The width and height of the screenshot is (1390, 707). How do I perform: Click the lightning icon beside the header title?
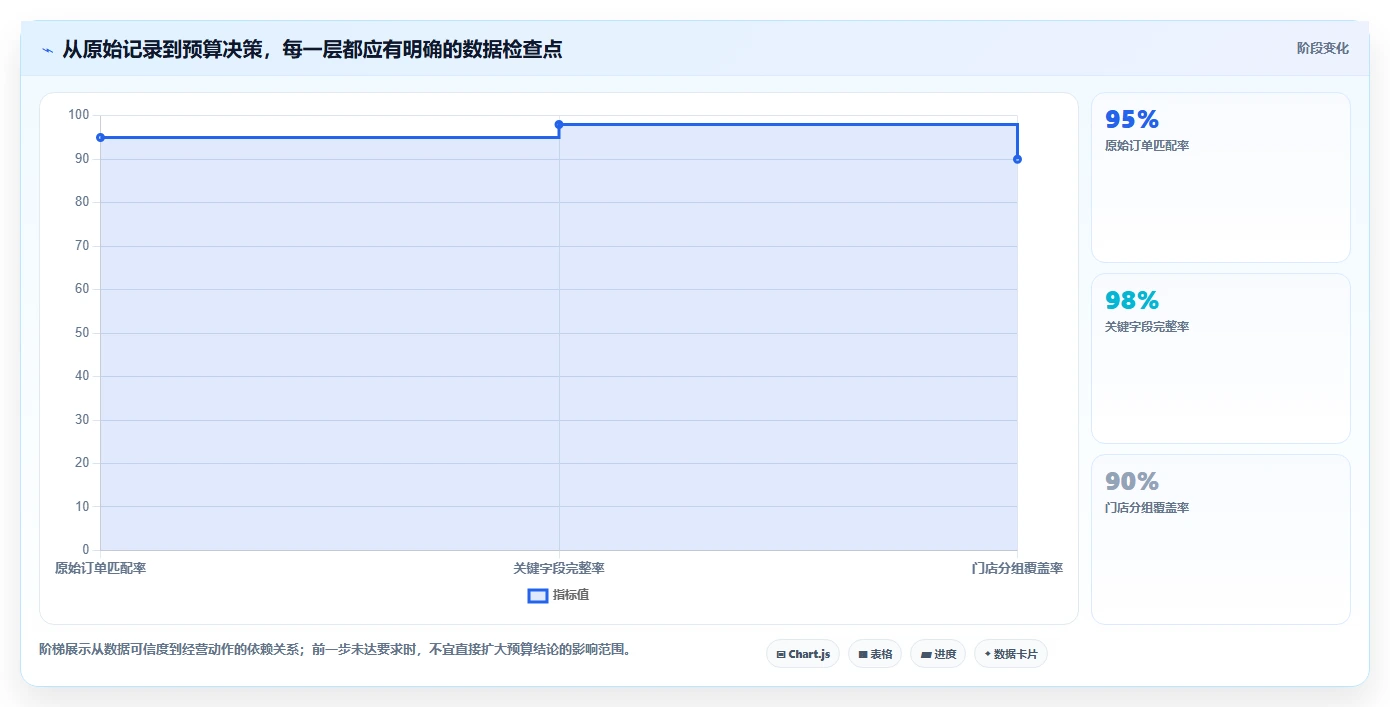(47, 50)
